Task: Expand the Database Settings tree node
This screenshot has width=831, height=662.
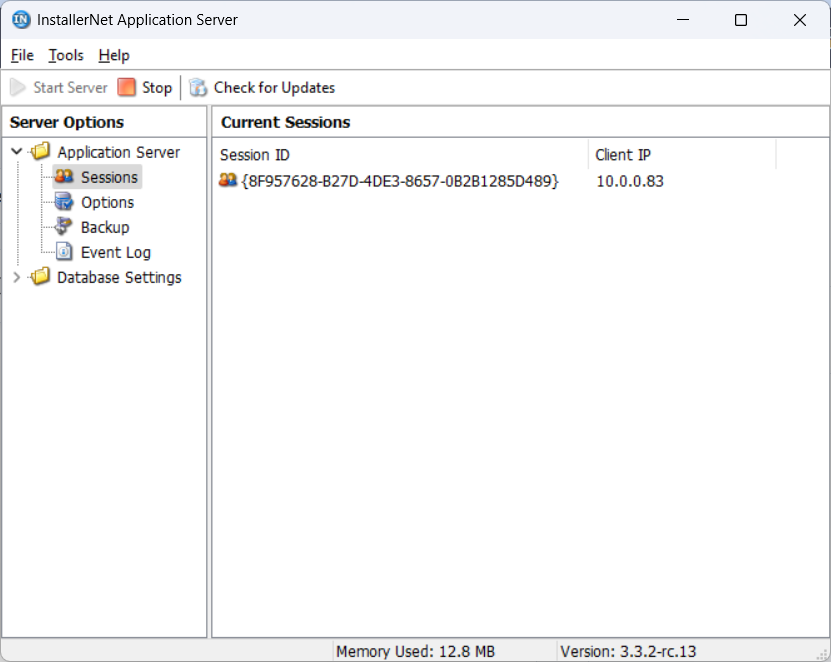Action: coord(16,277)
